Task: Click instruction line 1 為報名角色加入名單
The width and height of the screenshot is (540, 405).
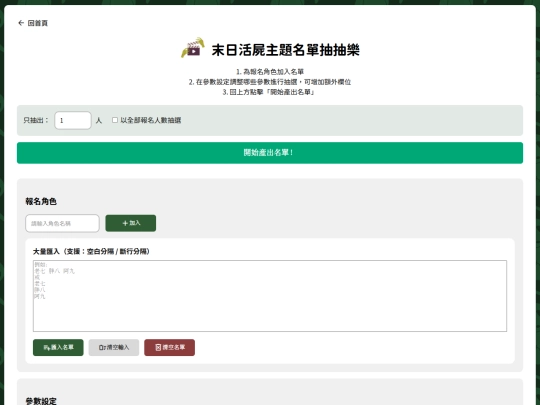Action: coord(270,72)
